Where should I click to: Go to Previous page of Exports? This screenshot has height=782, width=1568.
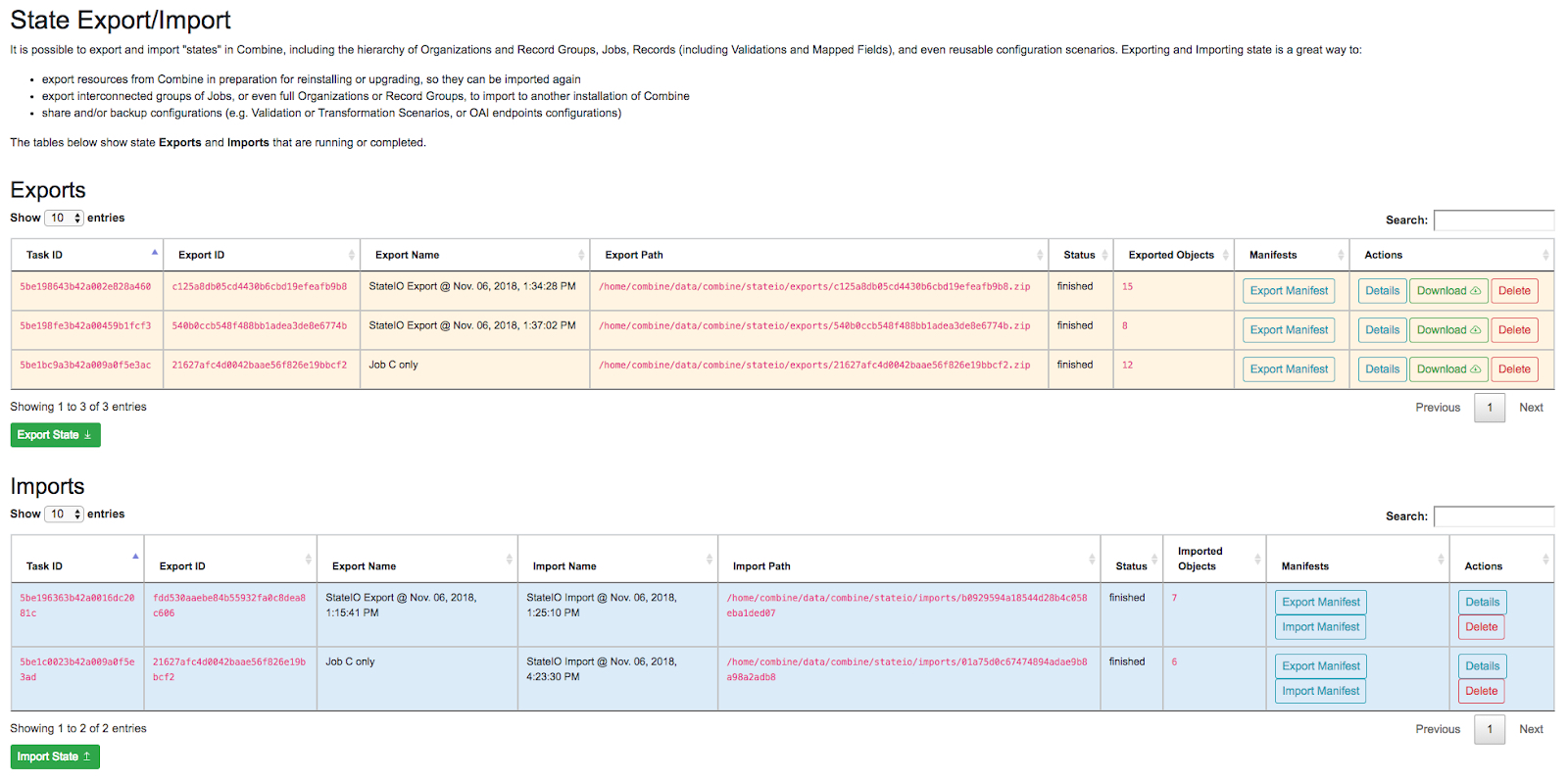pos(1438,408)
